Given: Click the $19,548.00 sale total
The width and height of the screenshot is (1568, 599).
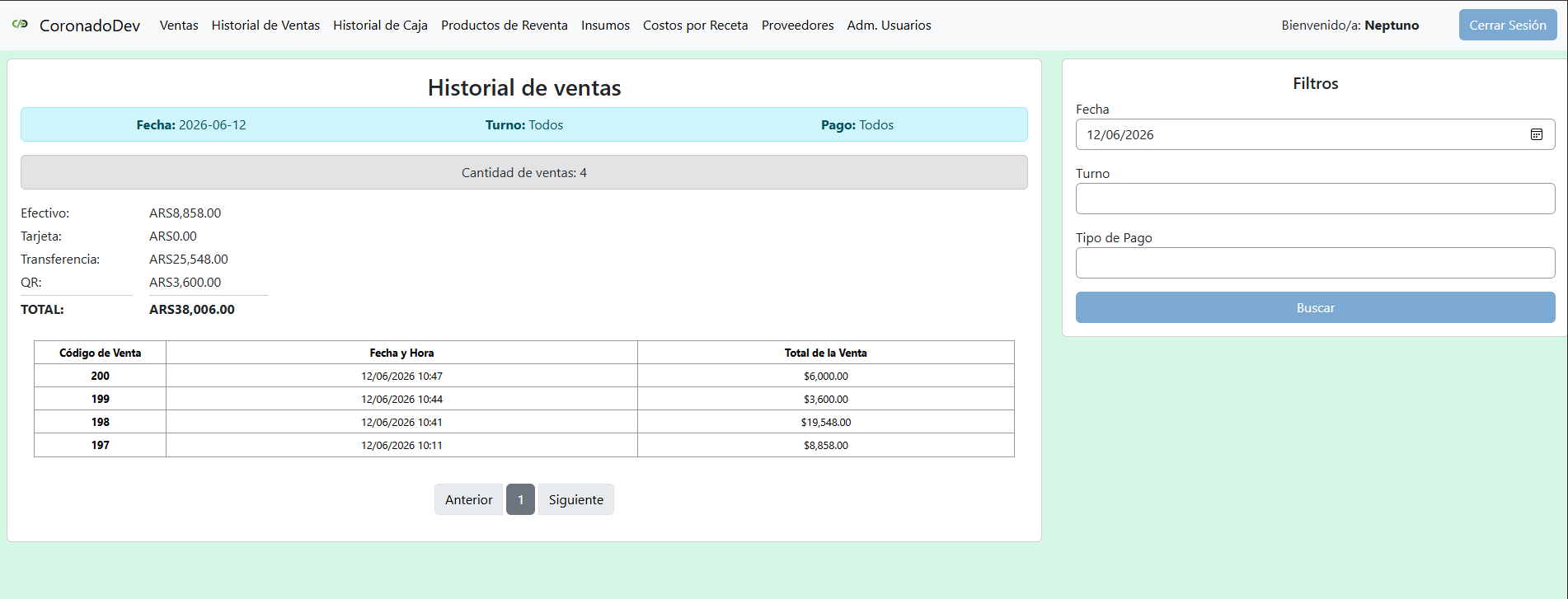Looking at the screenshot, I should [825, 422].
